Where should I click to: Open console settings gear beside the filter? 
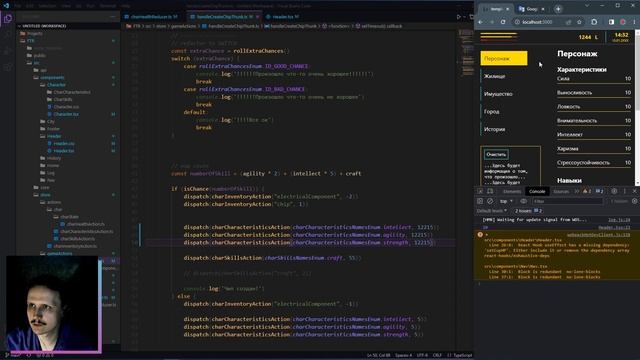[634, 201]
